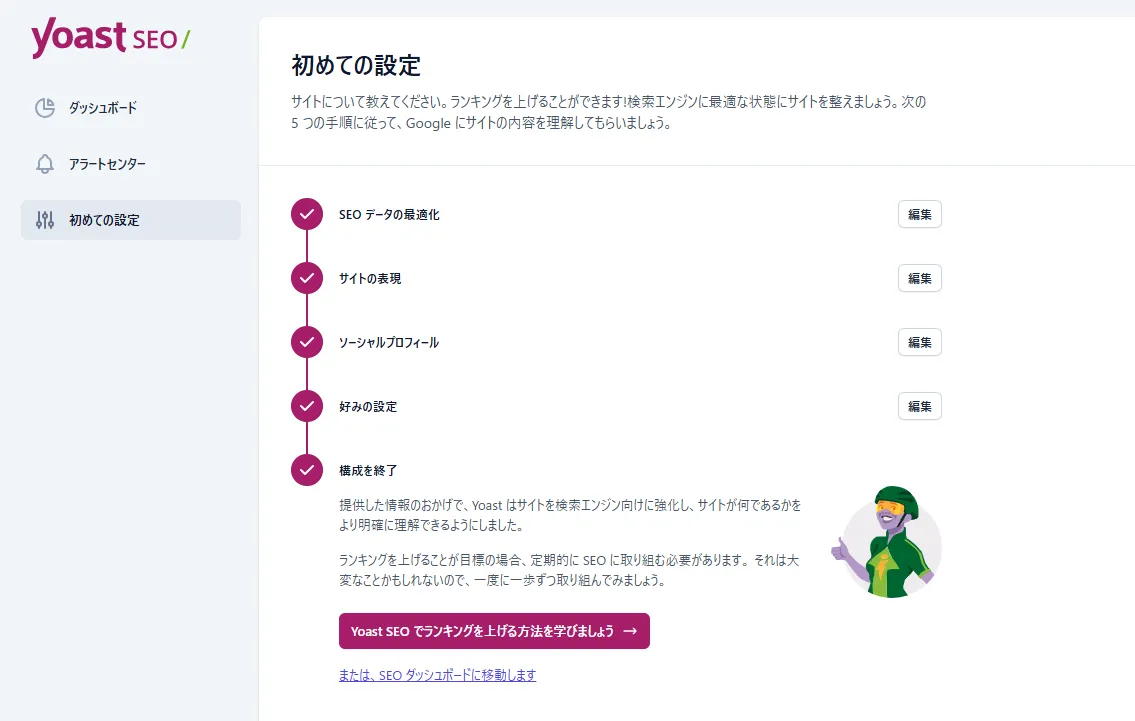
Task: Click the arrow icon in the ranking button
Action: 630,631
